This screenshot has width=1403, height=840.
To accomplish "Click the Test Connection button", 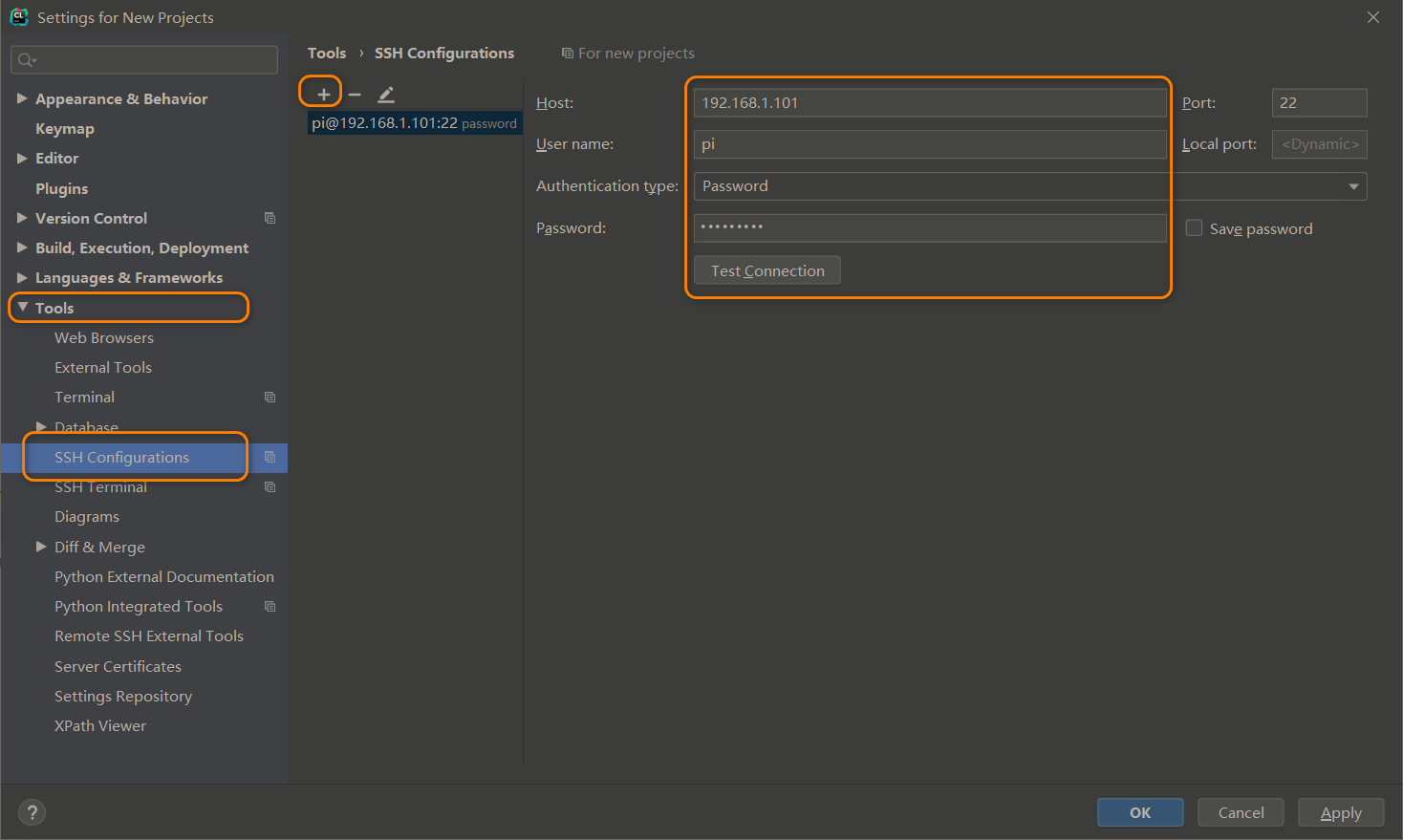I will pyautogui.click(x=767, y=270).
